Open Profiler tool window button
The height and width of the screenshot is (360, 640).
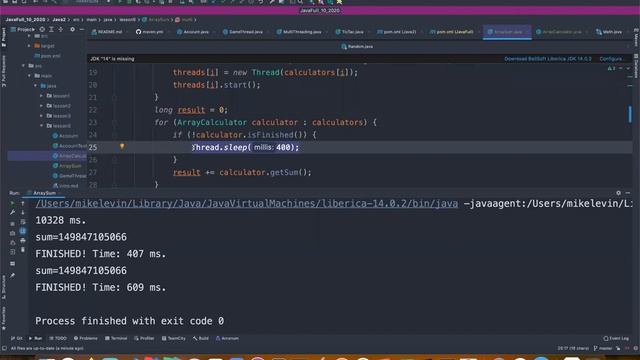(x=144, y=338)
